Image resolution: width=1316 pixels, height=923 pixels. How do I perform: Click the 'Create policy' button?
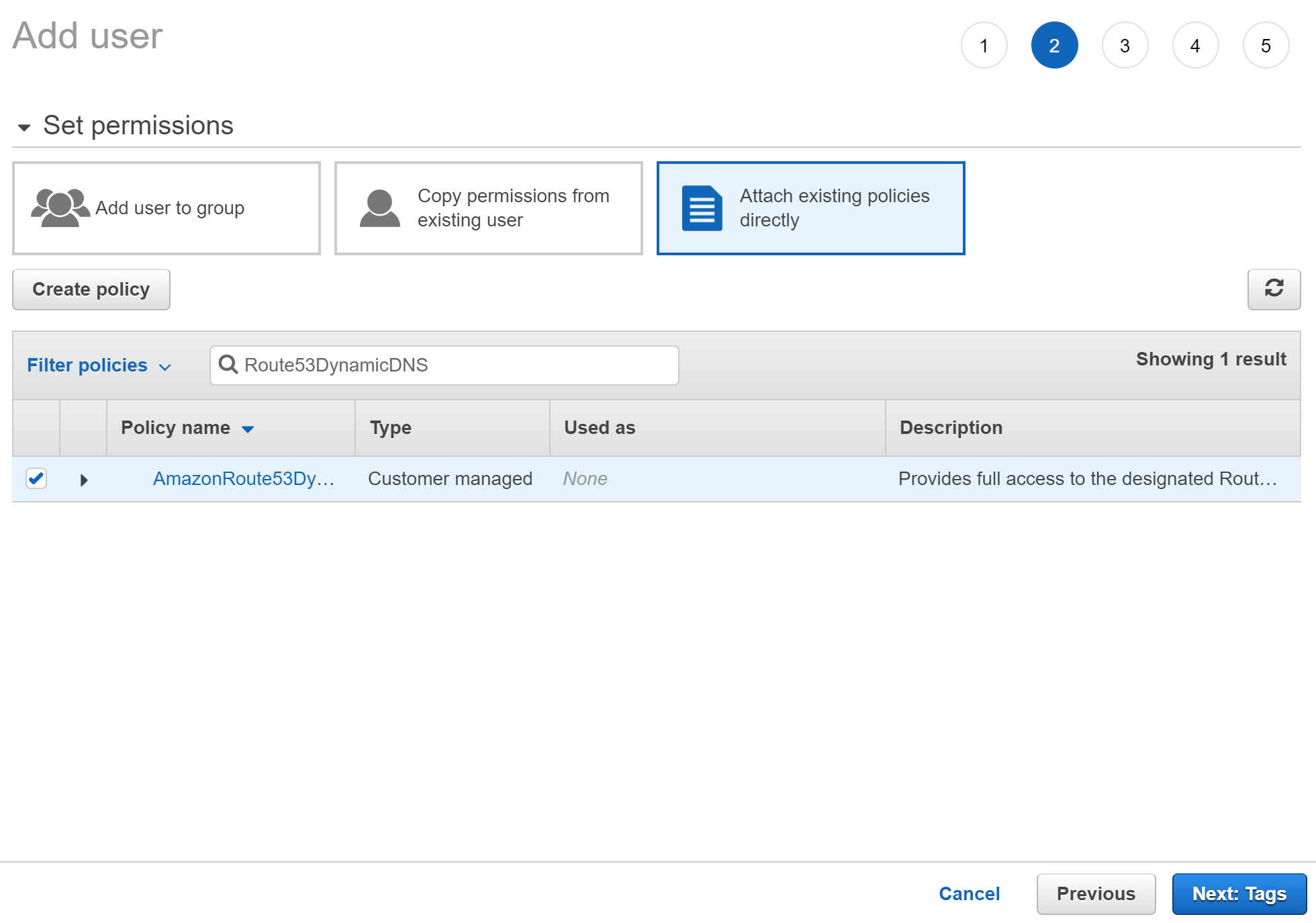pos(91,289)
